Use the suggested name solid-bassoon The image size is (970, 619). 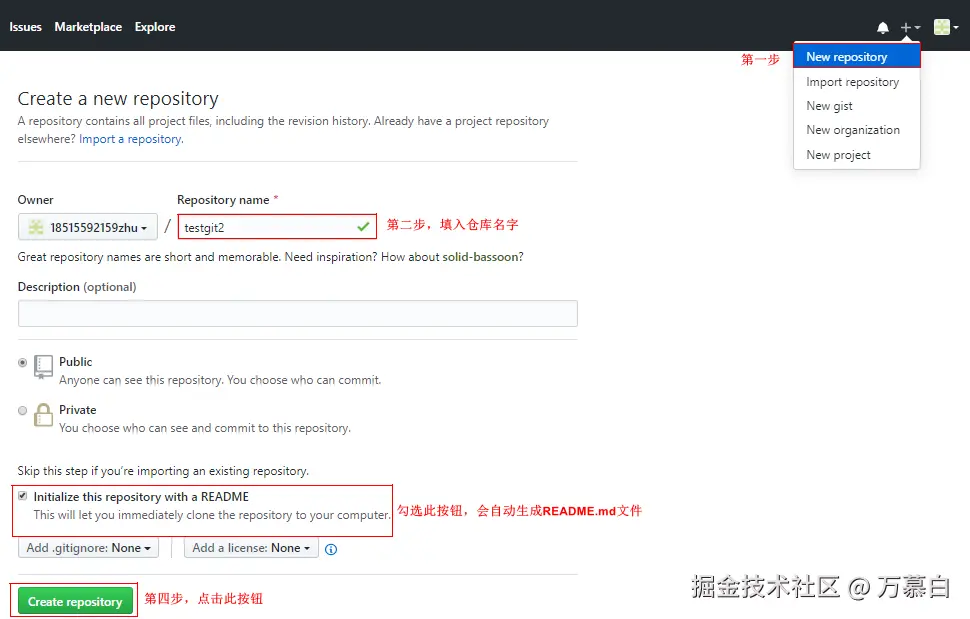pos(481,257)
